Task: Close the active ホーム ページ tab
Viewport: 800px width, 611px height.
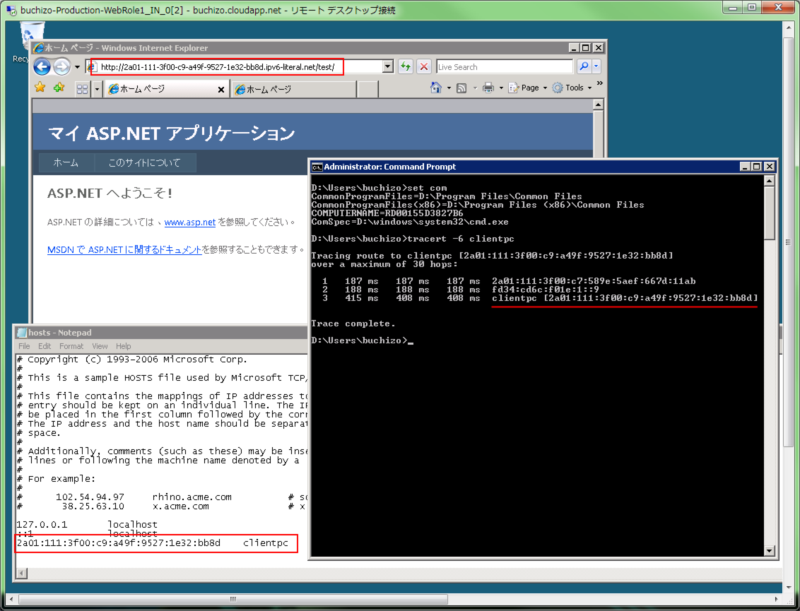Action: click(221, 90)
